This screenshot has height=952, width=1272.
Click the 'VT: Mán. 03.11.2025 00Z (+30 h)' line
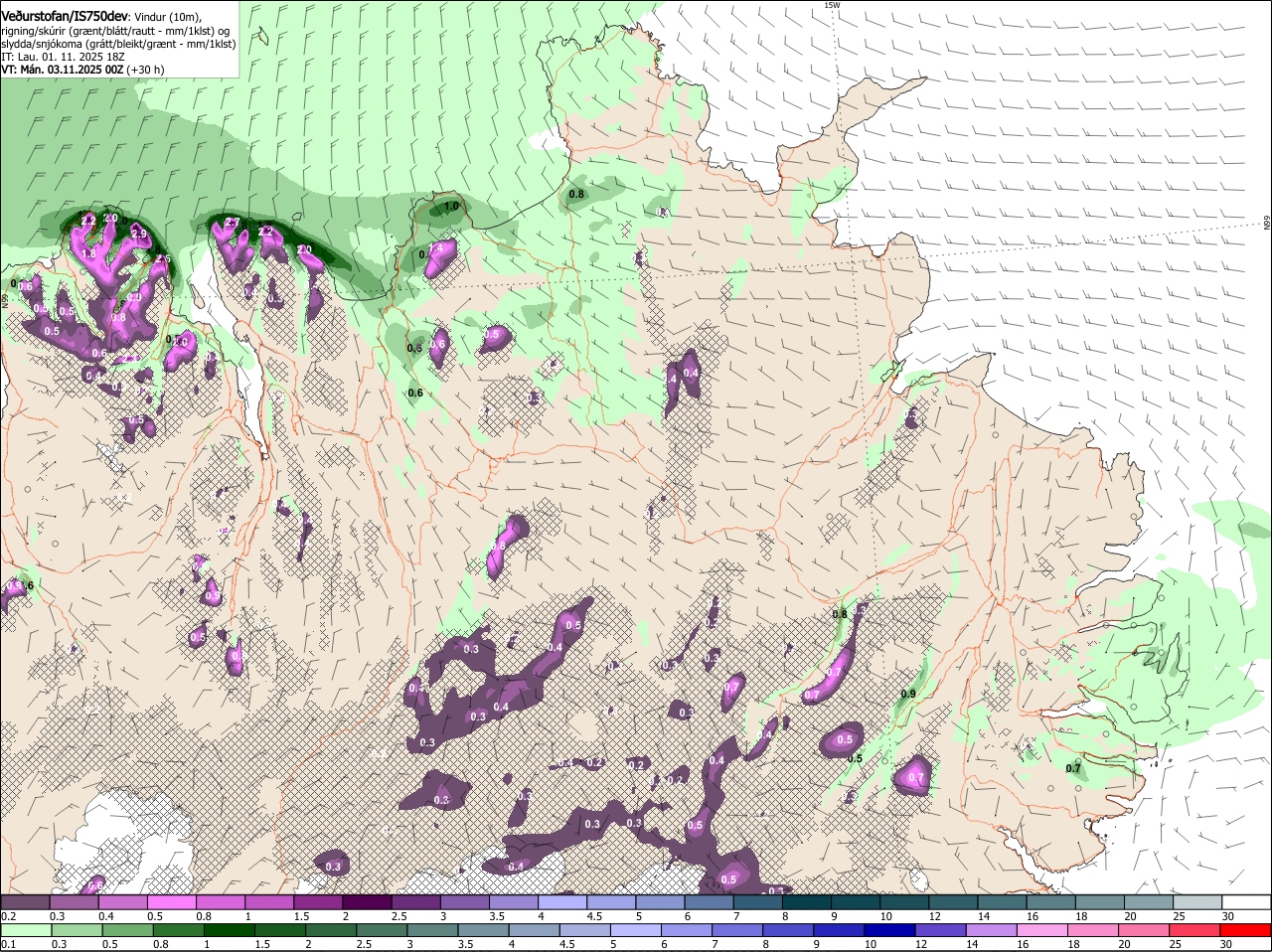pyautogui.click(x=82, y=70)
